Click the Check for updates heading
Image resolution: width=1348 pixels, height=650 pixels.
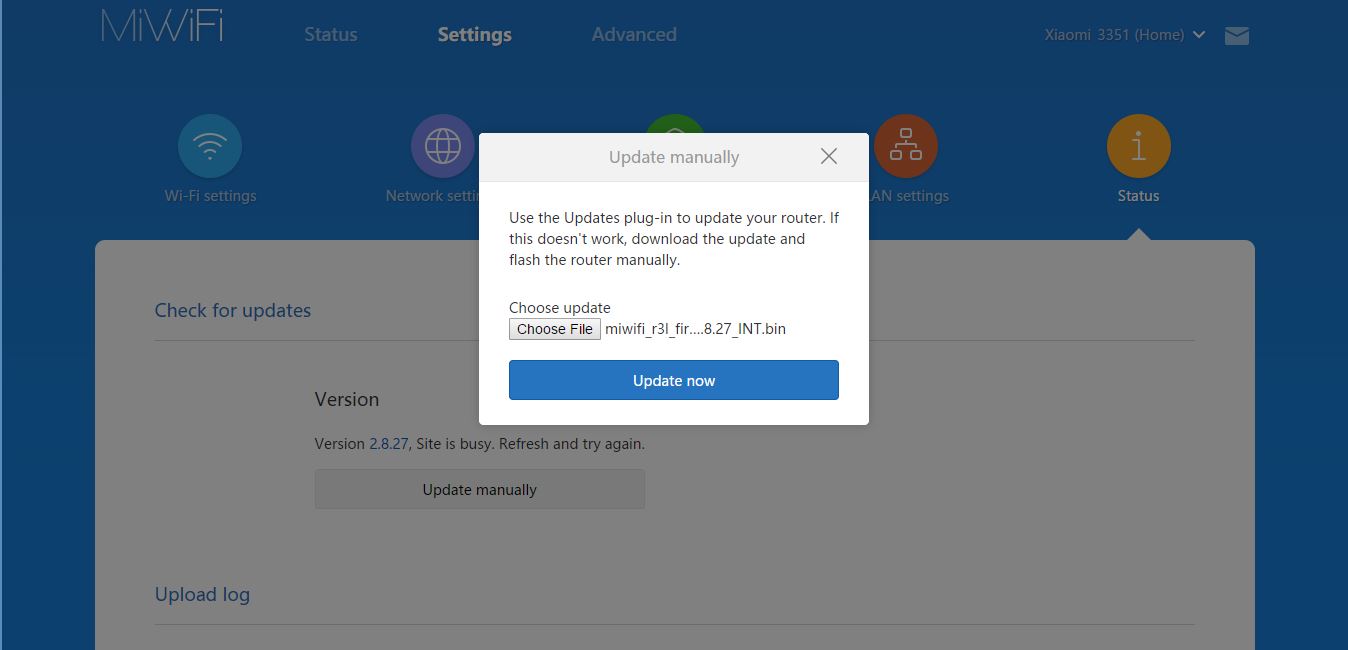tap(233, 310)
